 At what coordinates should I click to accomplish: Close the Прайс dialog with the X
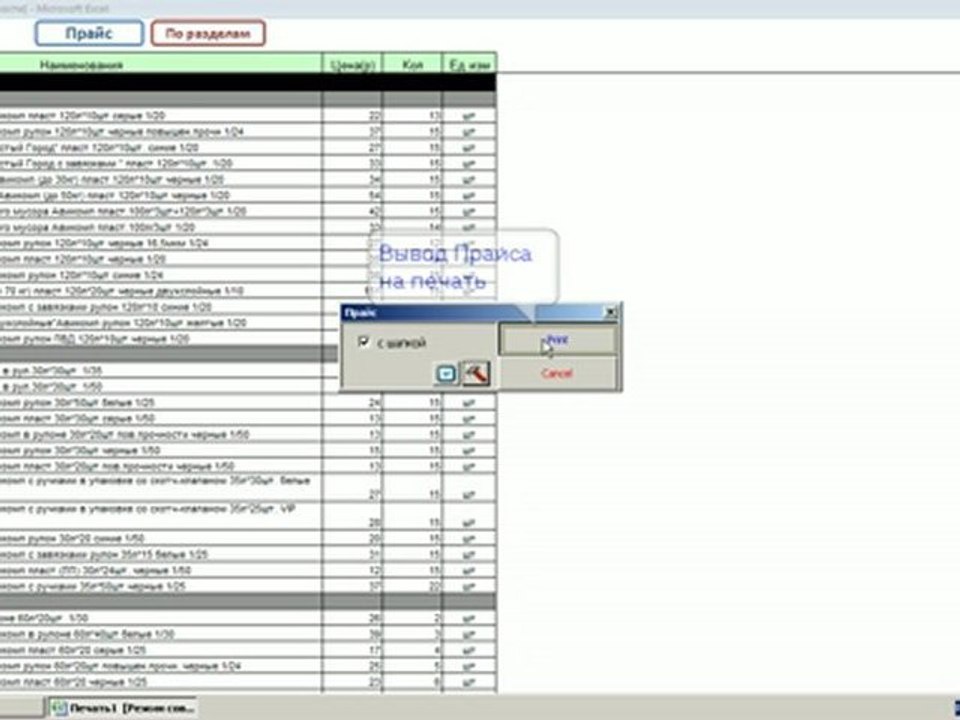[x=610, y=313]
